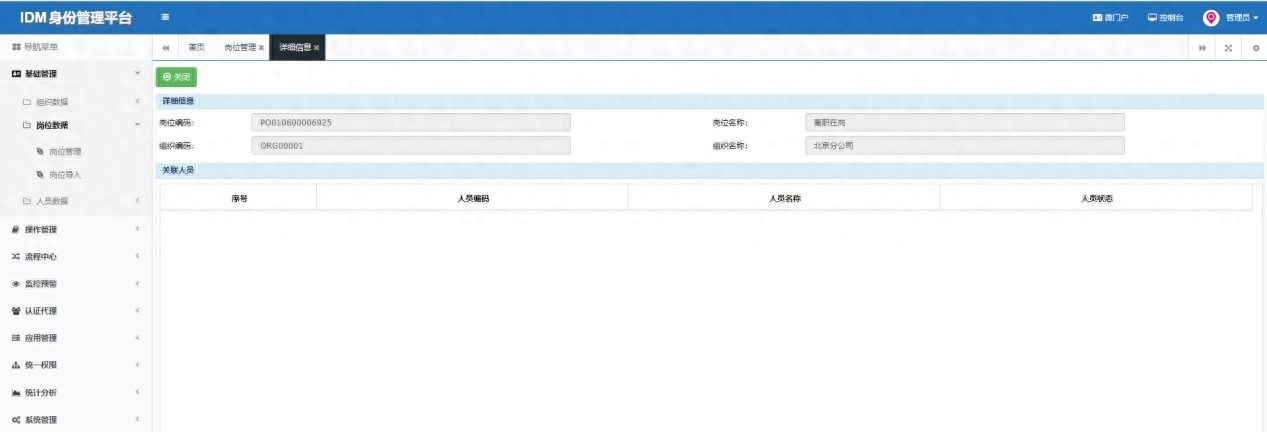Image resolution: width=1267 pixels, height=432 pixels.
Task: Click the 监控预警 eye icon in sidebar
Action: (15, 284)
